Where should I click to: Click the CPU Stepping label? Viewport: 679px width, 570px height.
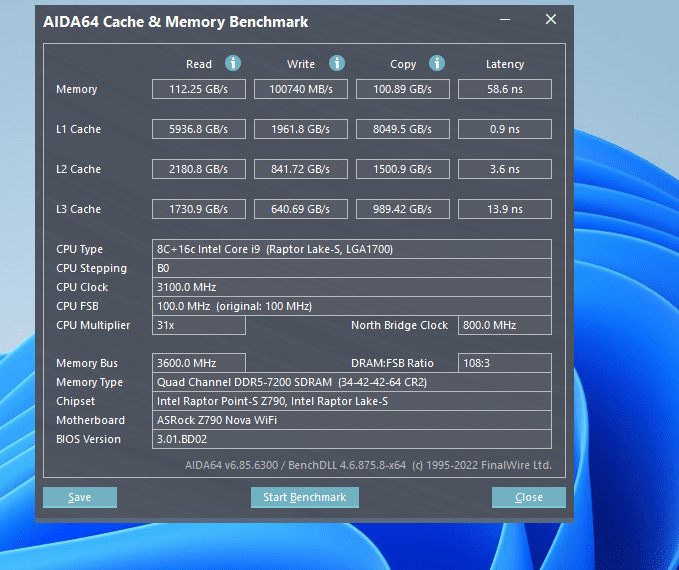coord(91,268)
